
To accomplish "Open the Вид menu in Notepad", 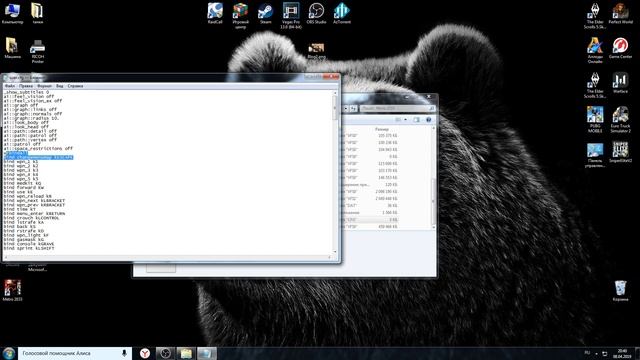I will [60, 86].
